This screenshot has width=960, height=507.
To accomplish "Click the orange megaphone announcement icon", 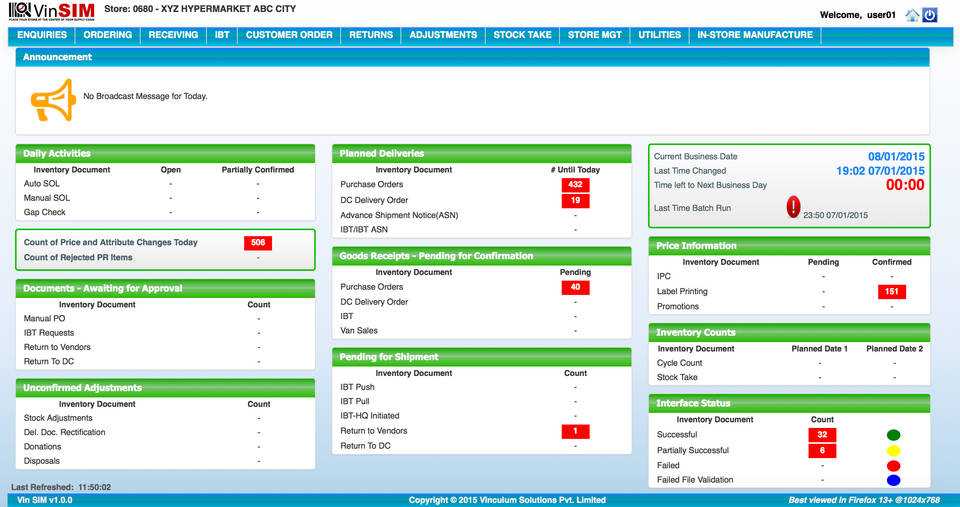I will coord(53,98).
